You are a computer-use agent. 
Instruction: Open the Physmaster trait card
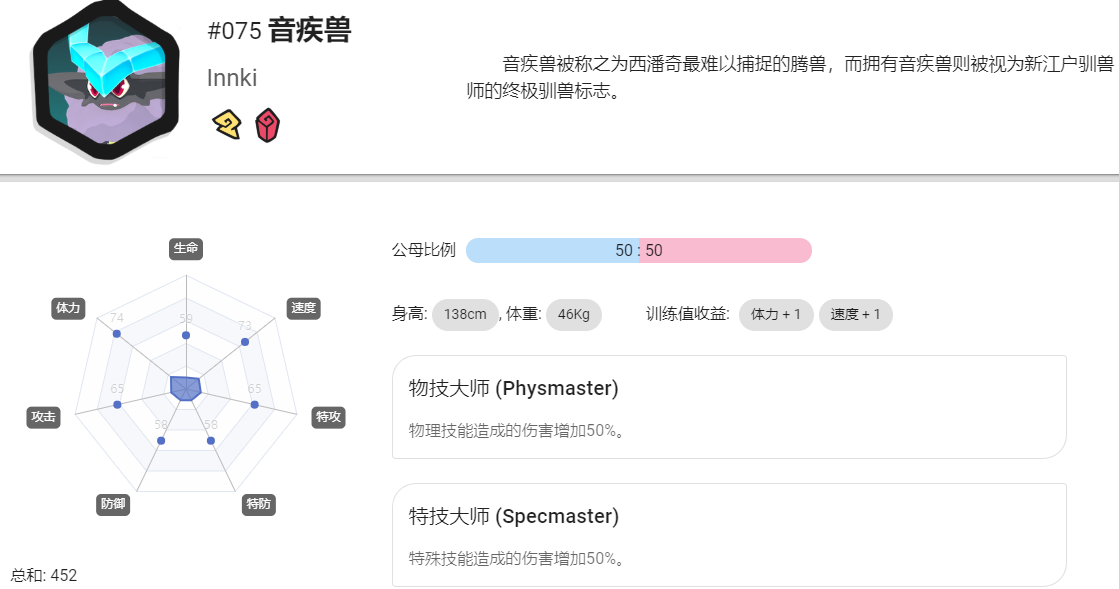729,407
